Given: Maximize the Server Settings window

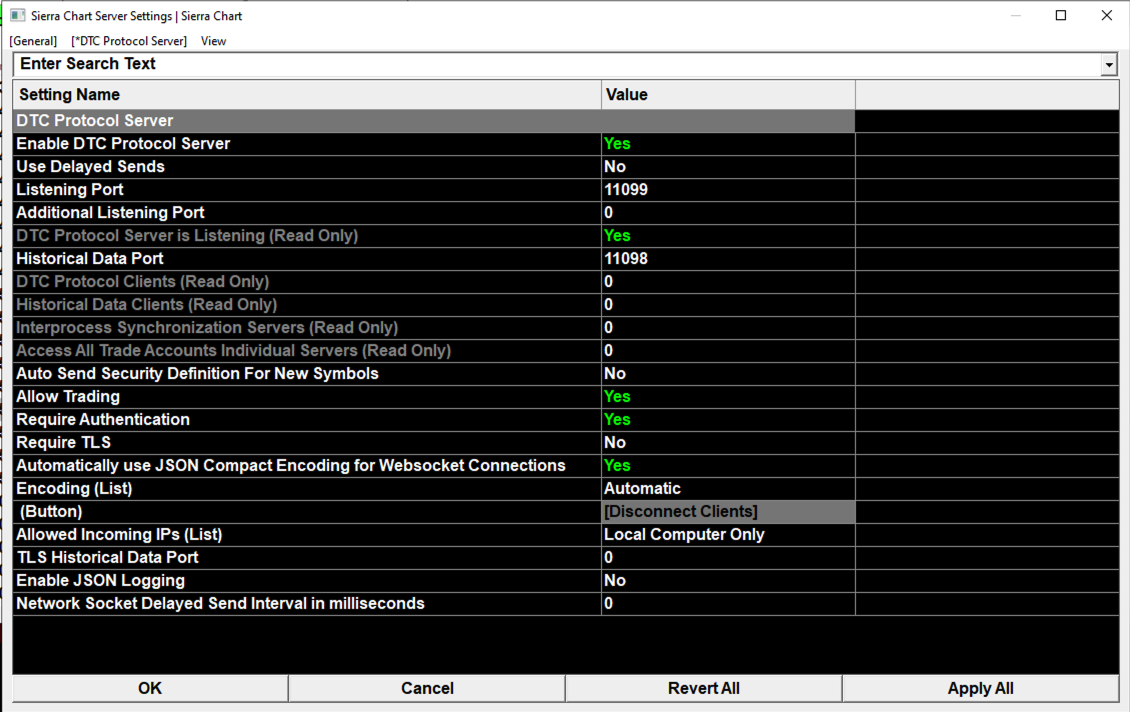Looking at the screenshot, I should tap(1061, 15).
